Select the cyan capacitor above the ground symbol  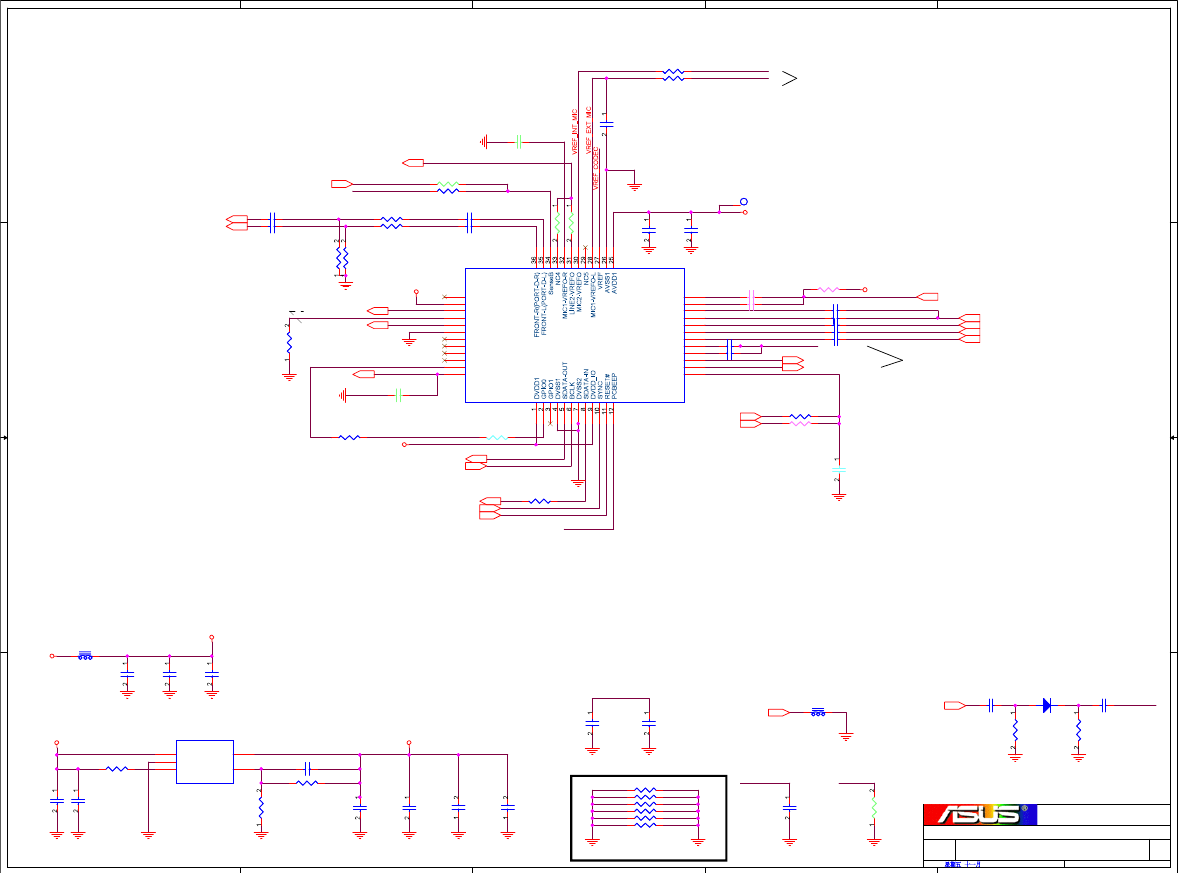tap(839, 470)
